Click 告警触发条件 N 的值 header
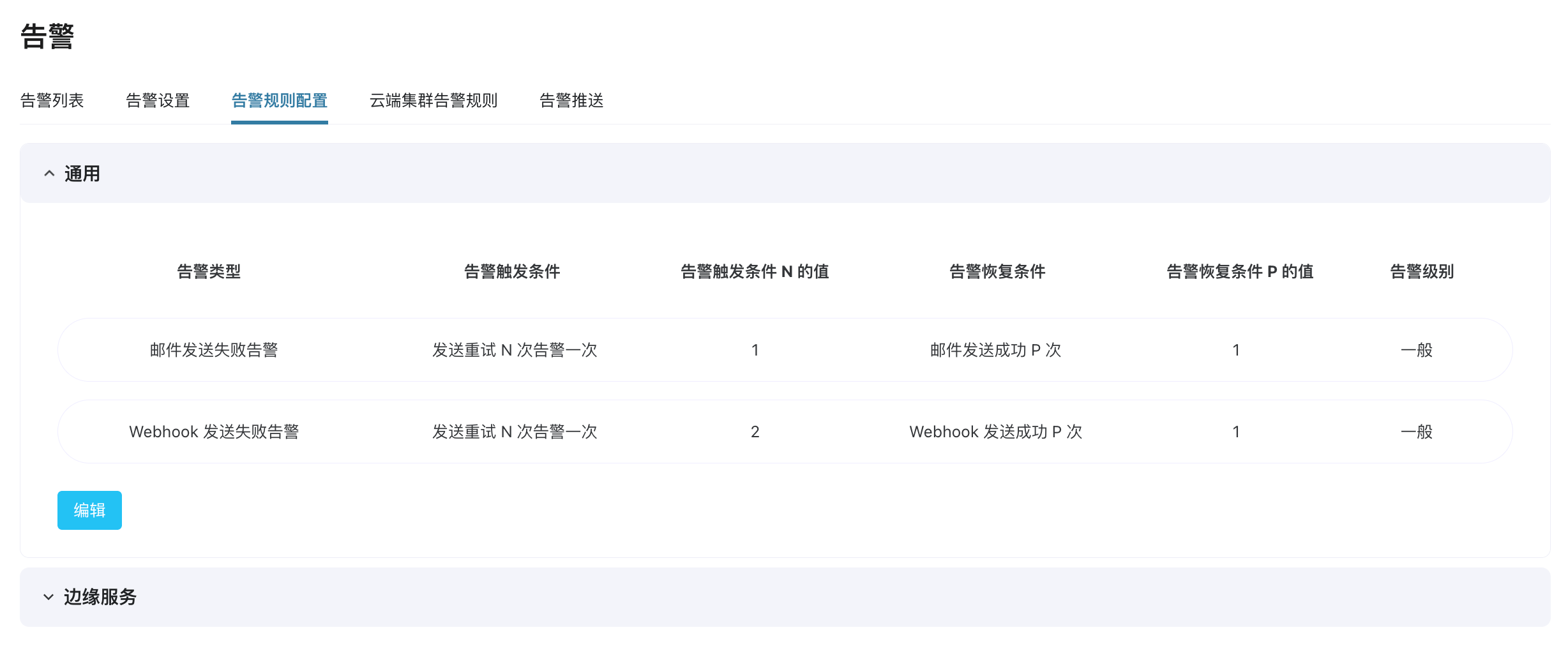 pyautogui.click(x=755, y=272)
